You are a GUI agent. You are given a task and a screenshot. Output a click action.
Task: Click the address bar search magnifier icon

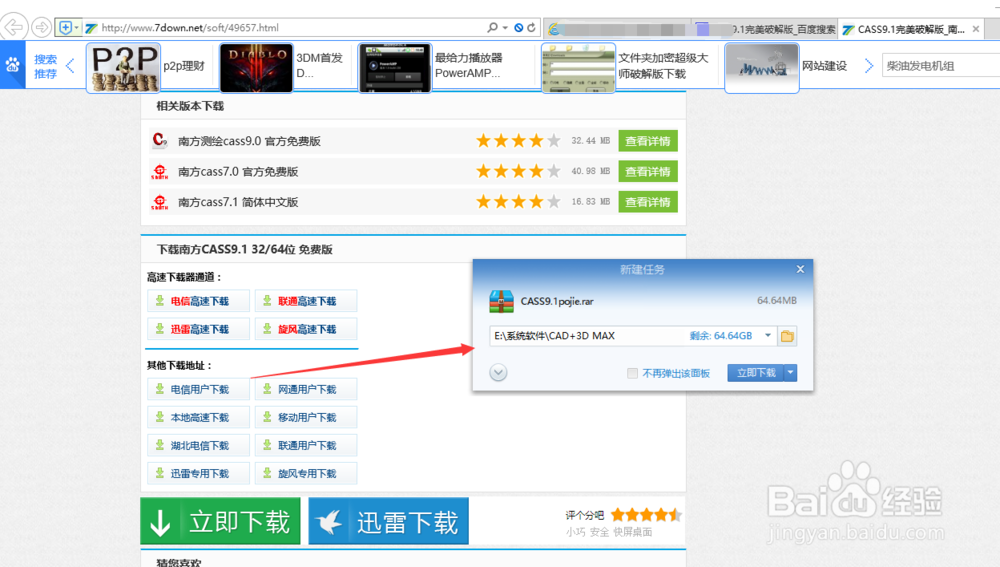[x=492, y=27]
